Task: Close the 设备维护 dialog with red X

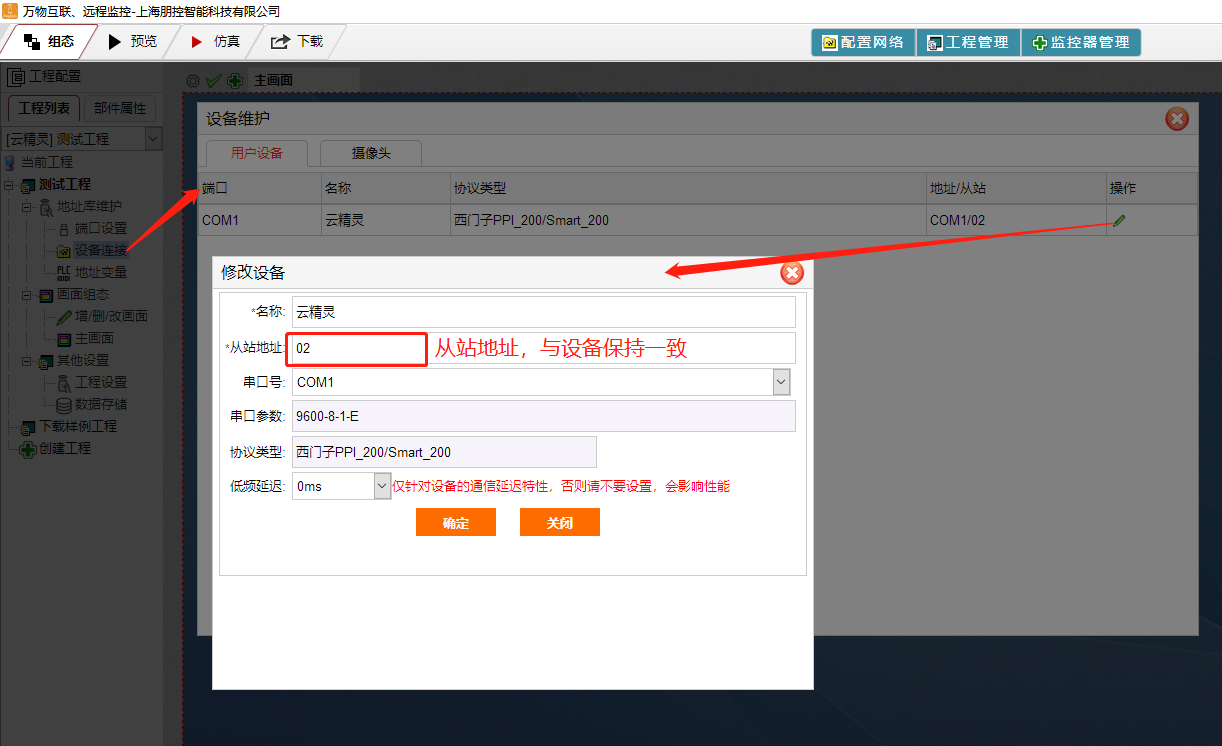Action: [x=1177, y=119]
